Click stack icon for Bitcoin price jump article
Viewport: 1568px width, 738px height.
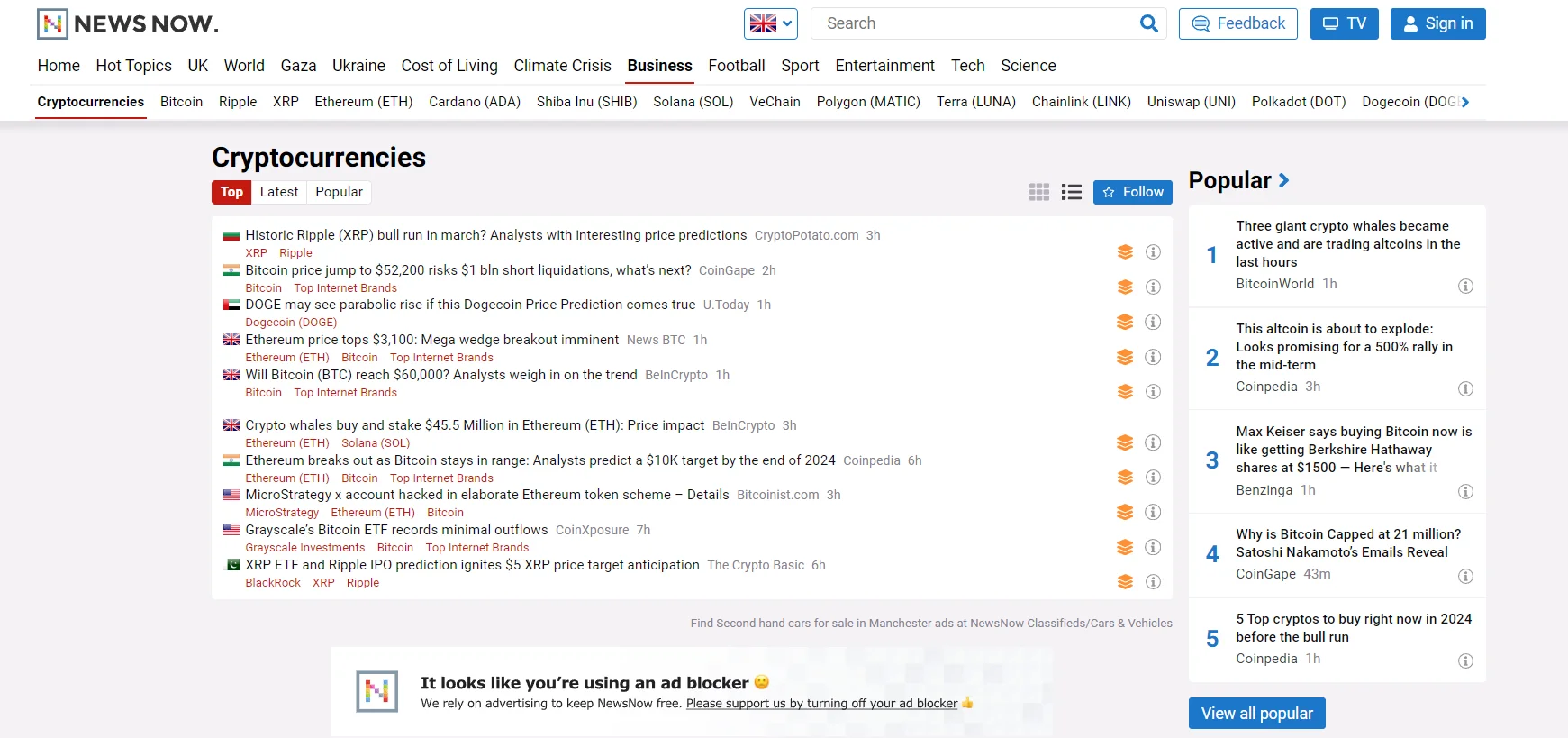coord(1125,287)
